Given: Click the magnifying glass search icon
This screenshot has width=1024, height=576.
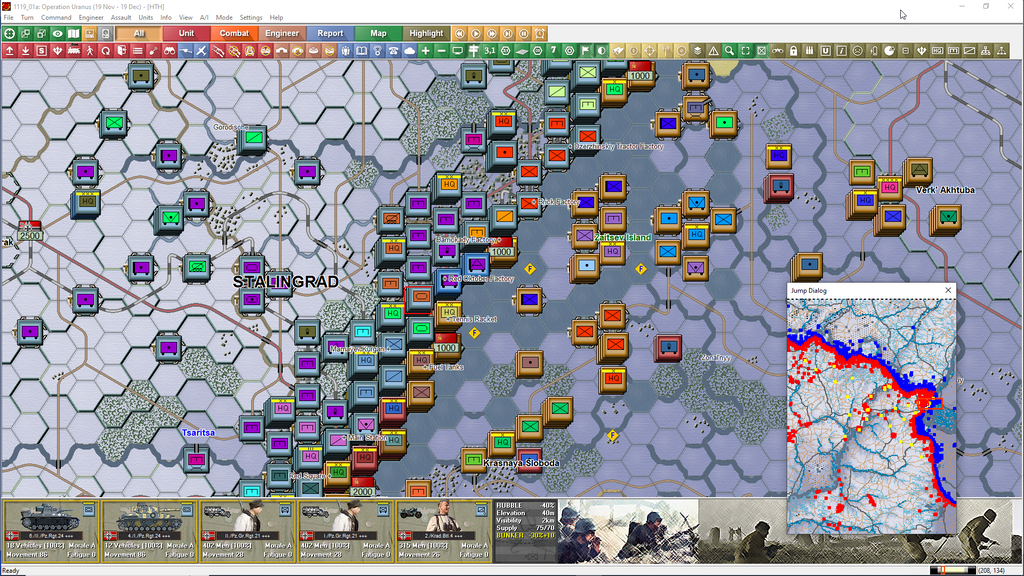Looking at the screenshot, I should pyautogui.click(x=729, y=50).
